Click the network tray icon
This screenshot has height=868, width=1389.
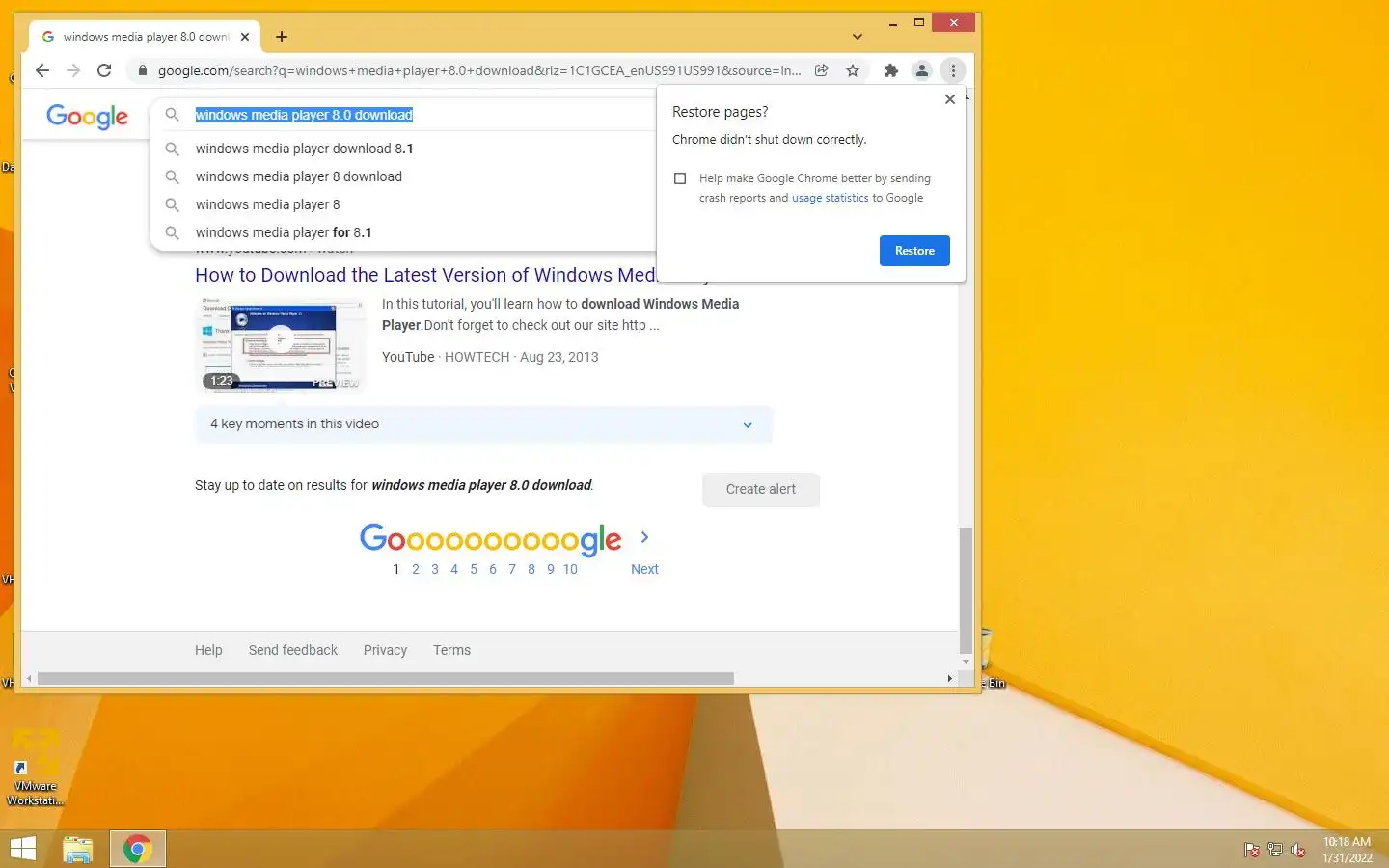pyautogui.click(x=1274, y=850)
